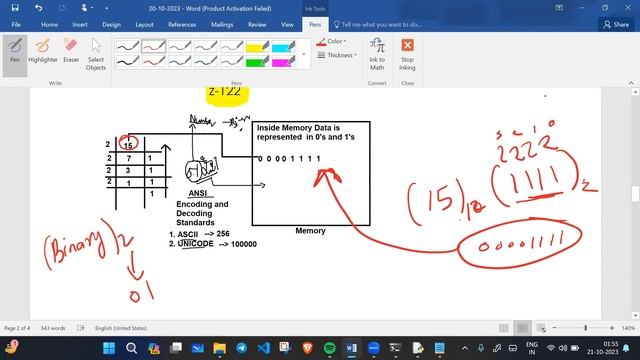Click the proofing errors icon
Viewport: 640px width, 360px height.
pyautogui.click(x=81, y=328)
